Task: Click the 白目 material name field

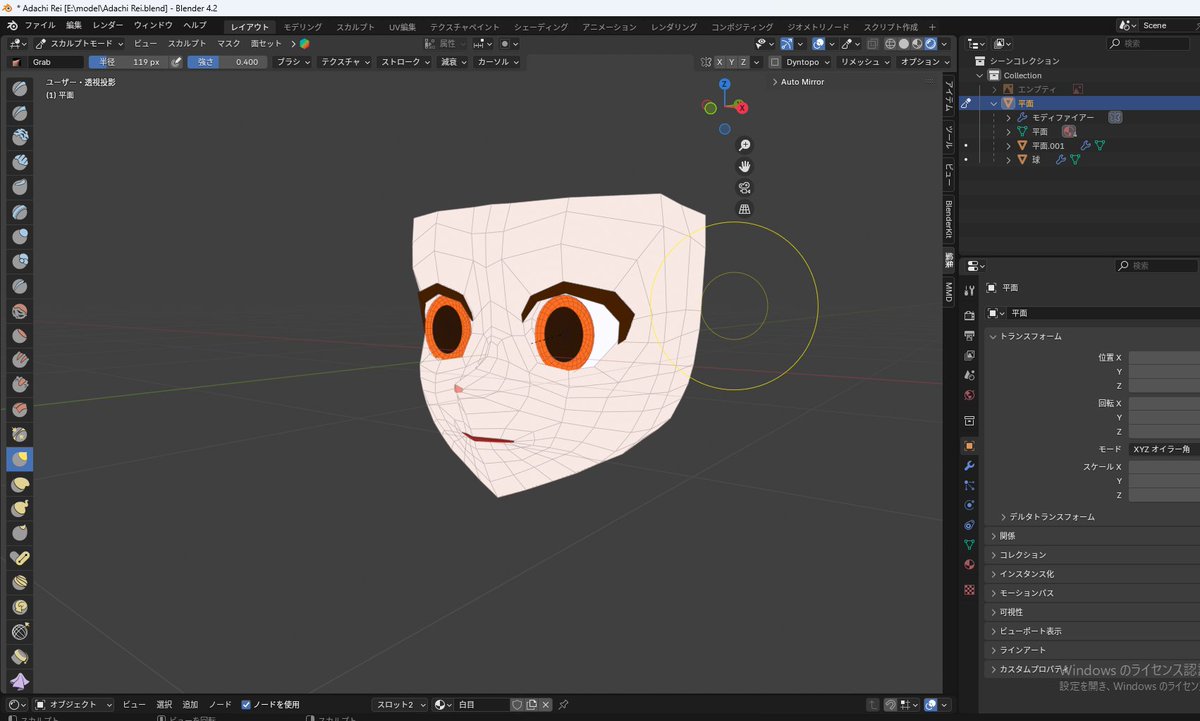Action: (482, 704)
